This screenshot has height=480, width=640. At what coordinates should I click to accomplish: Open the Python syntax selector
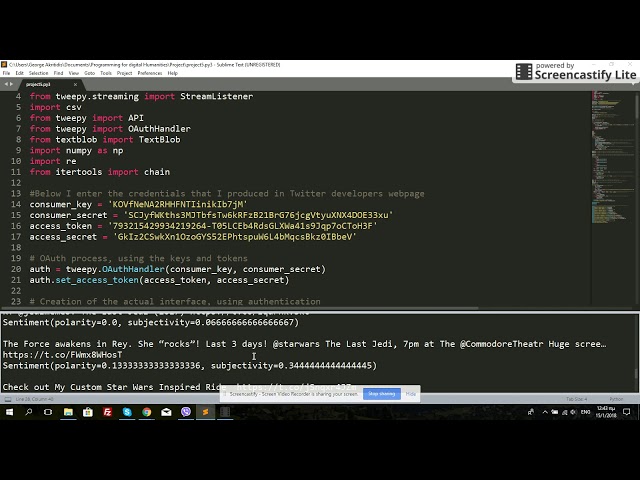pos(616,399)
